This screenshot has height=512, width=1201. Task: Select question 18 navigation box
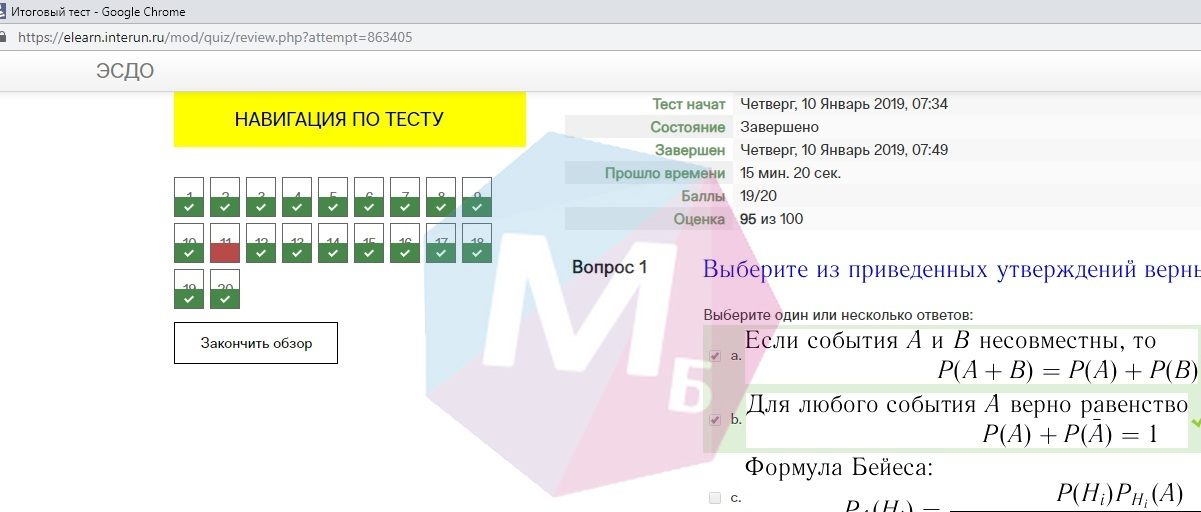tap(477, 243)
